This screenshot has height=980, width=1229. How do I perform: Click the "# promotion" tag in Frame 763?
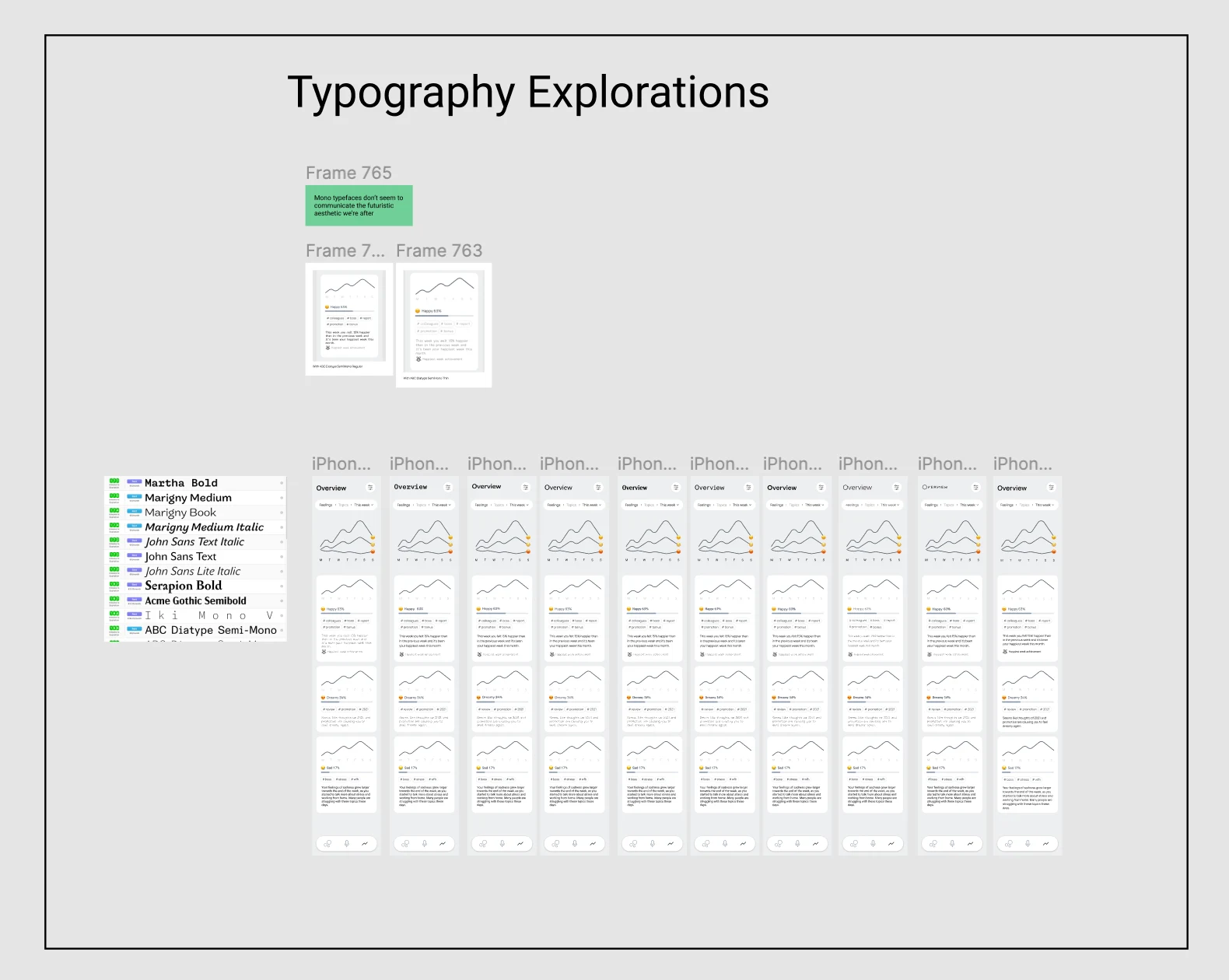pyautogui.click(x=428, y=331)
